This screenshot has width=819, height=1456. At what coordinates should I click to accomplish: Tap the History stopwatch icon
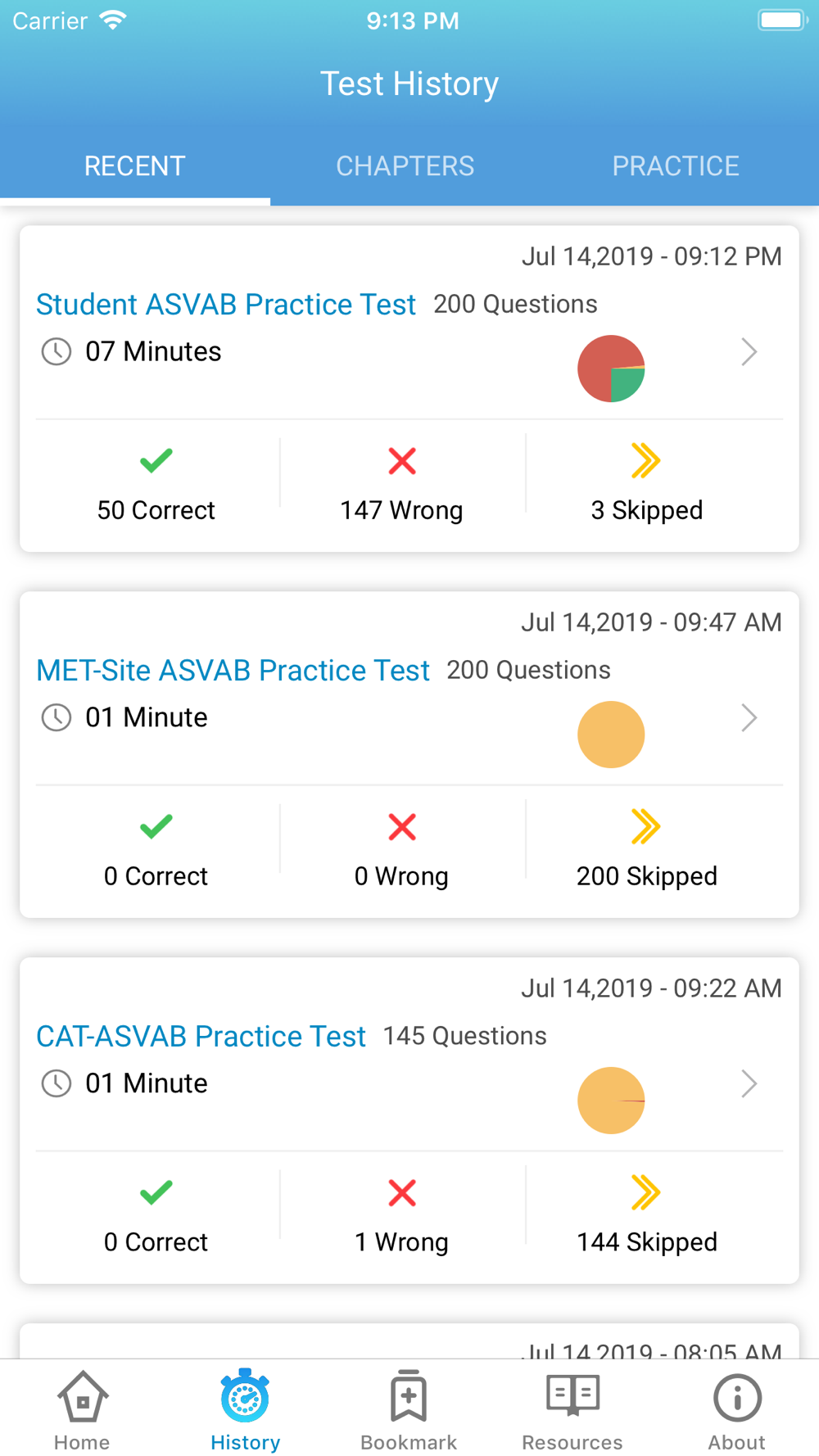[x=245, y=1395]
